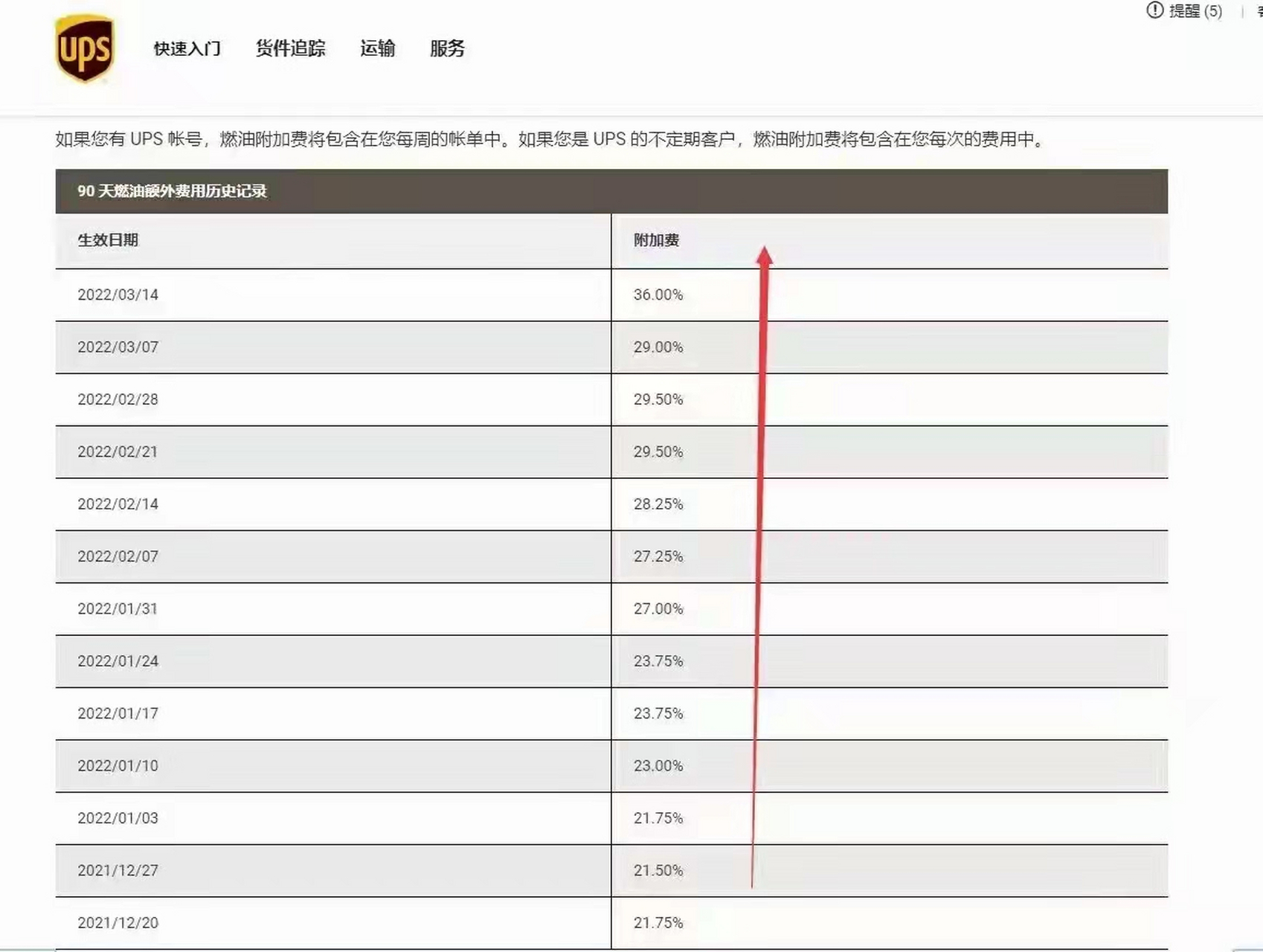Select the date 2021/12/20
The image size is (1263, 952).
point(118,922)
